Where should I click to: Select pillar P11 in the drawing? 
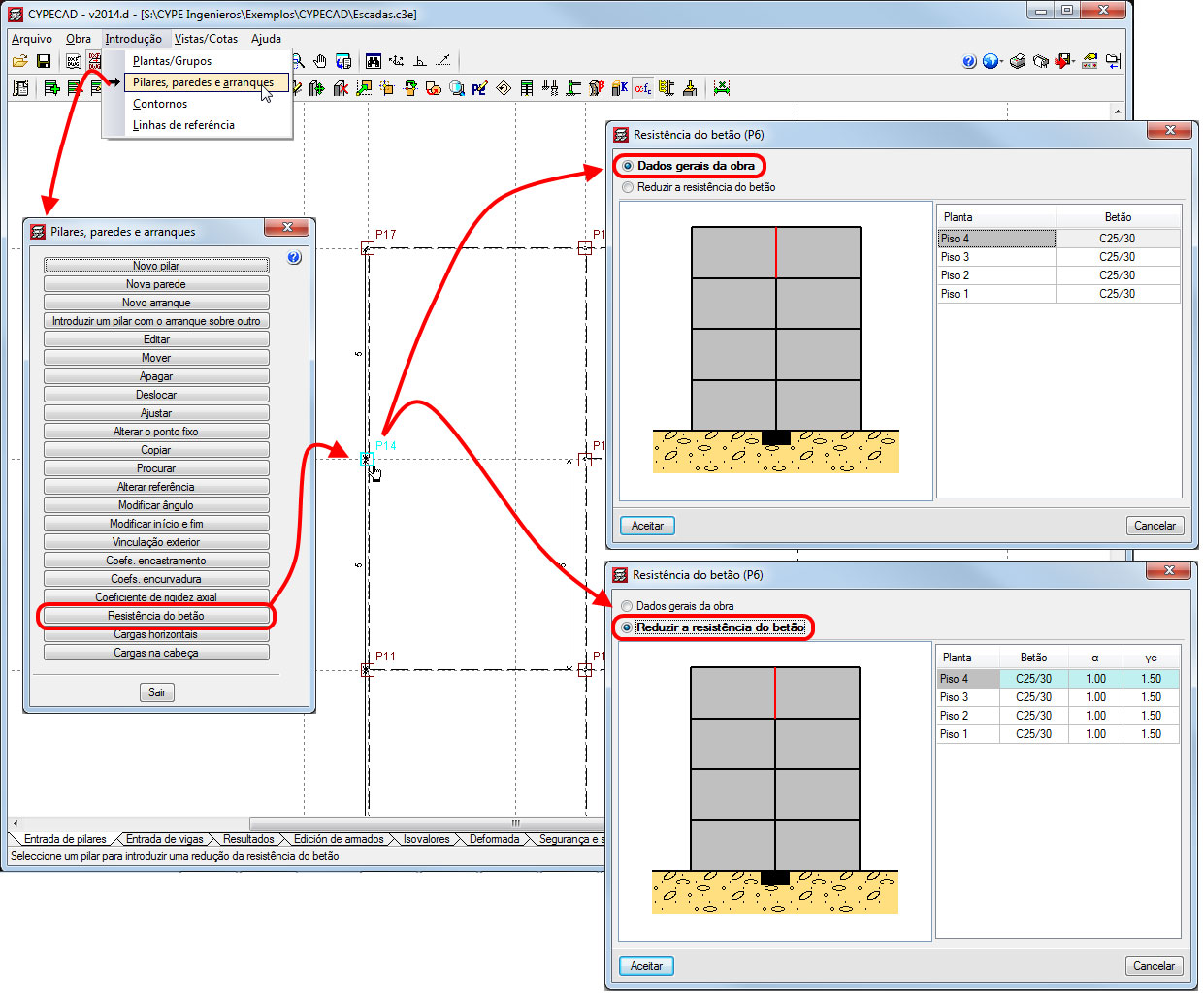tap(367, 669)
